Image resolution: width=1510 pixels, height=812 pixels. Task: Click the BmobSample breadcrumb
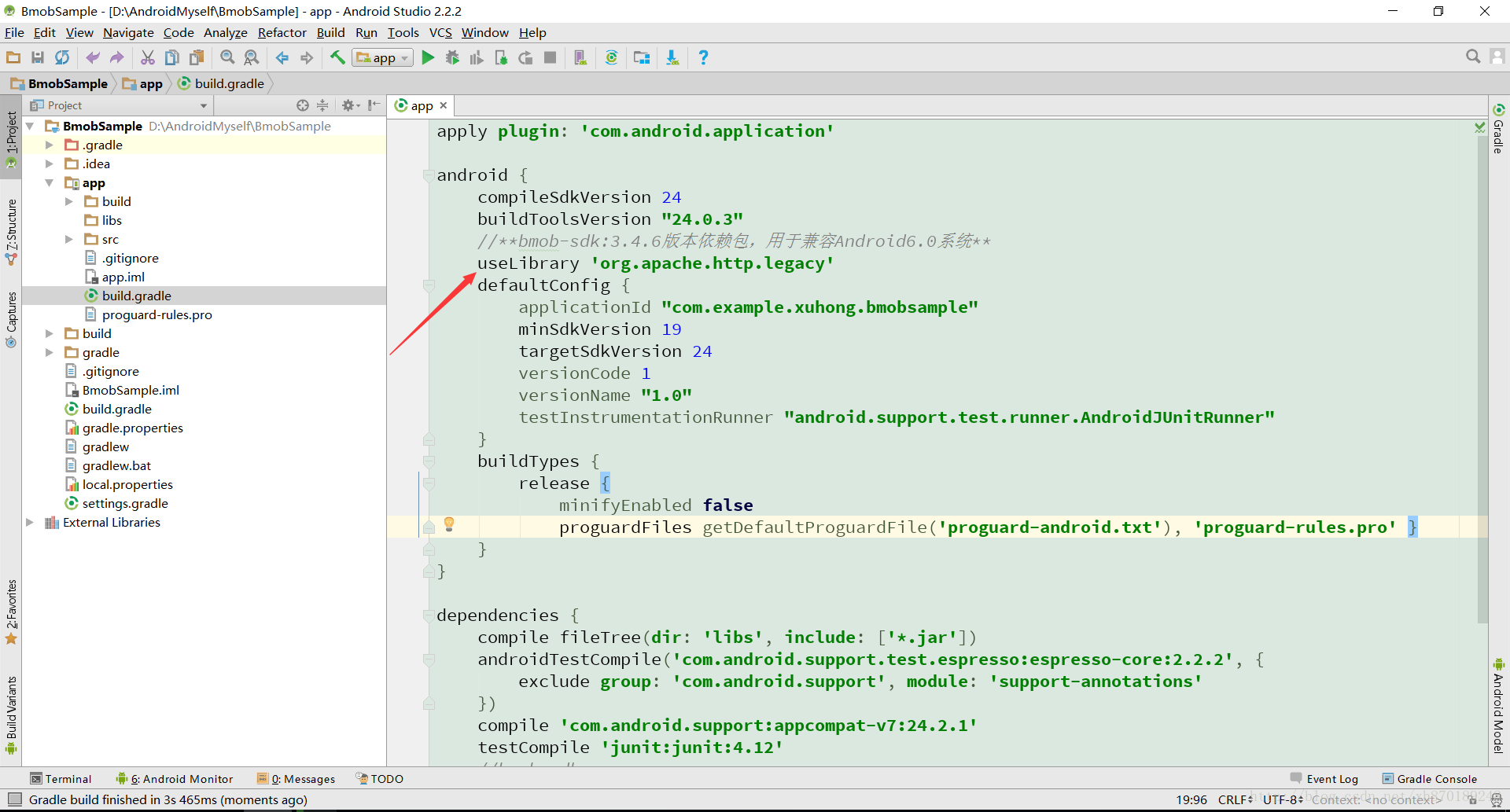(x=59, y=83)
